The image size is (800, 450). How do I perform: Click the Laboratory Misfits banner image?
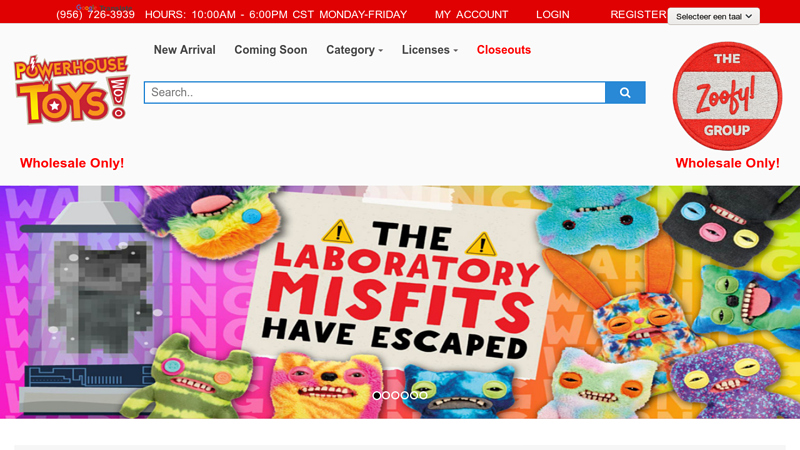(x=400, y=302)
